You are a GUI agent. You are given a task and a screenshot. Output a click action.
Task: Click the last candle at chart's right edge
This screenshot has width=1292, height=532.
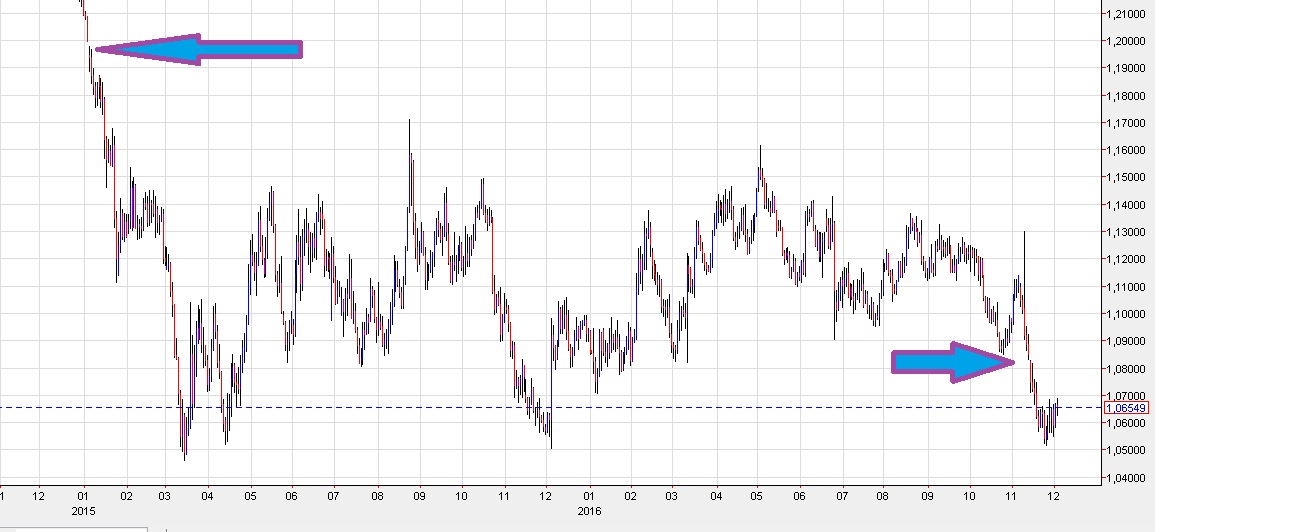point(1057,412)
